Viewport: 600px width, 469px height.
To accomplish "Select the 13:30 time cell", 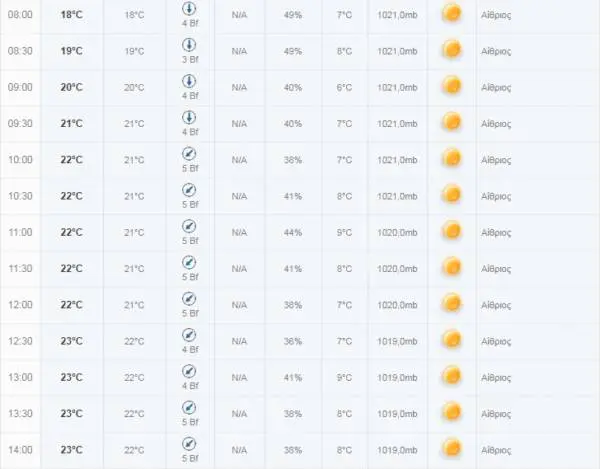I will coord(20,414).
